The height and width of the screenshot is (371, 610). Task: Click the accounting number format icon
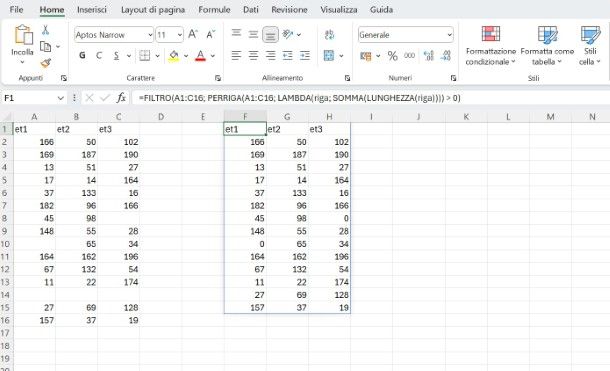pyautogui.click(x=365, y=56)
